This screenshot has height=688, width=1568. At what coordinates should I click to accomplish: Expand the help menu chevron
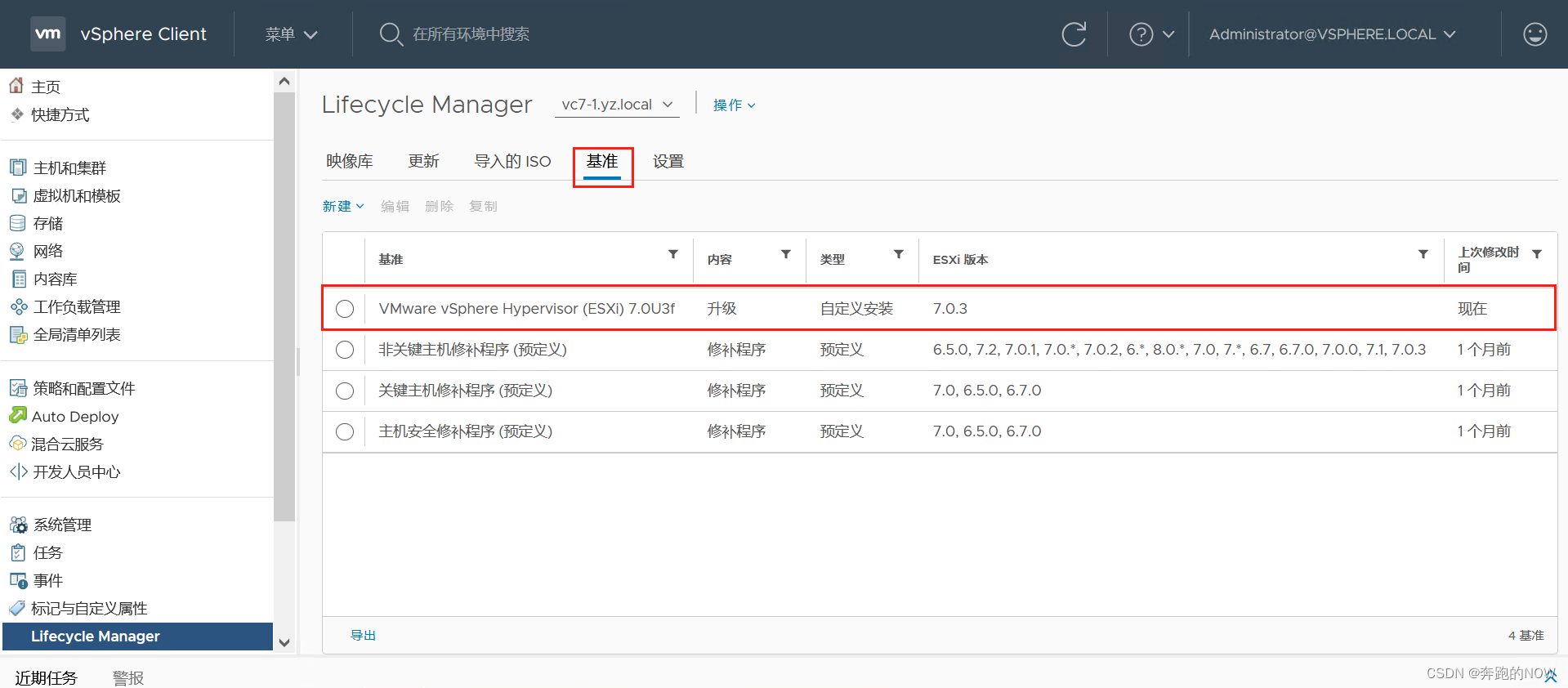coord(1168,34)
